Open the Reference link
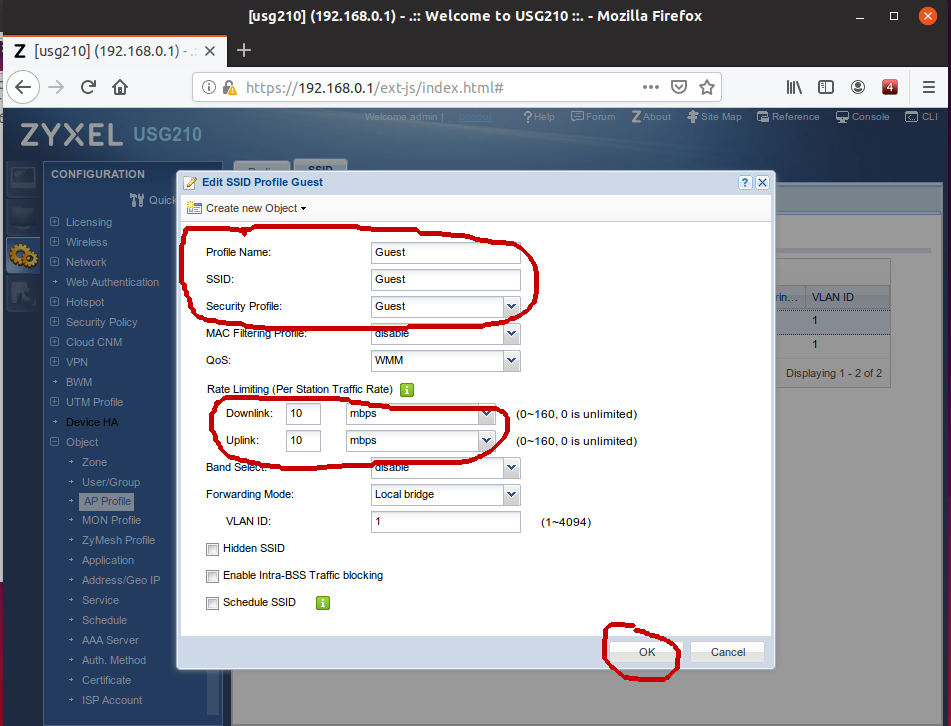Screen dimensions: 951x726 click(788, 116)
